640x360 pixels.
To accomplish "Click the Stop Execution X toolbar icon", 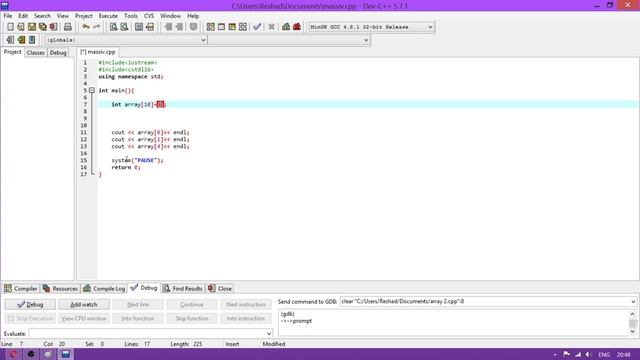I will click(271, 27).
